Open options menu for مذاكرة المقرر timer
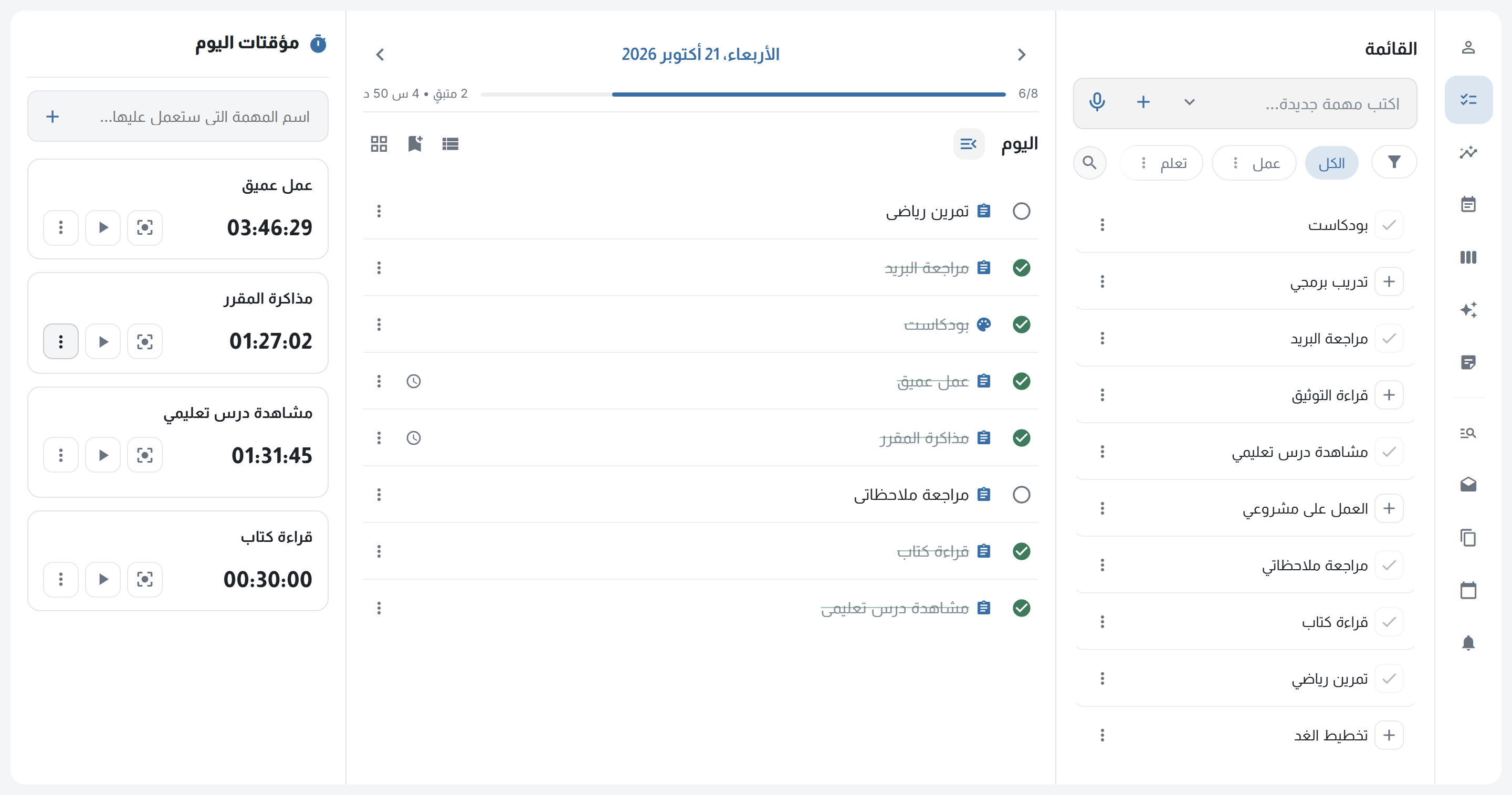 pos(61,342)
